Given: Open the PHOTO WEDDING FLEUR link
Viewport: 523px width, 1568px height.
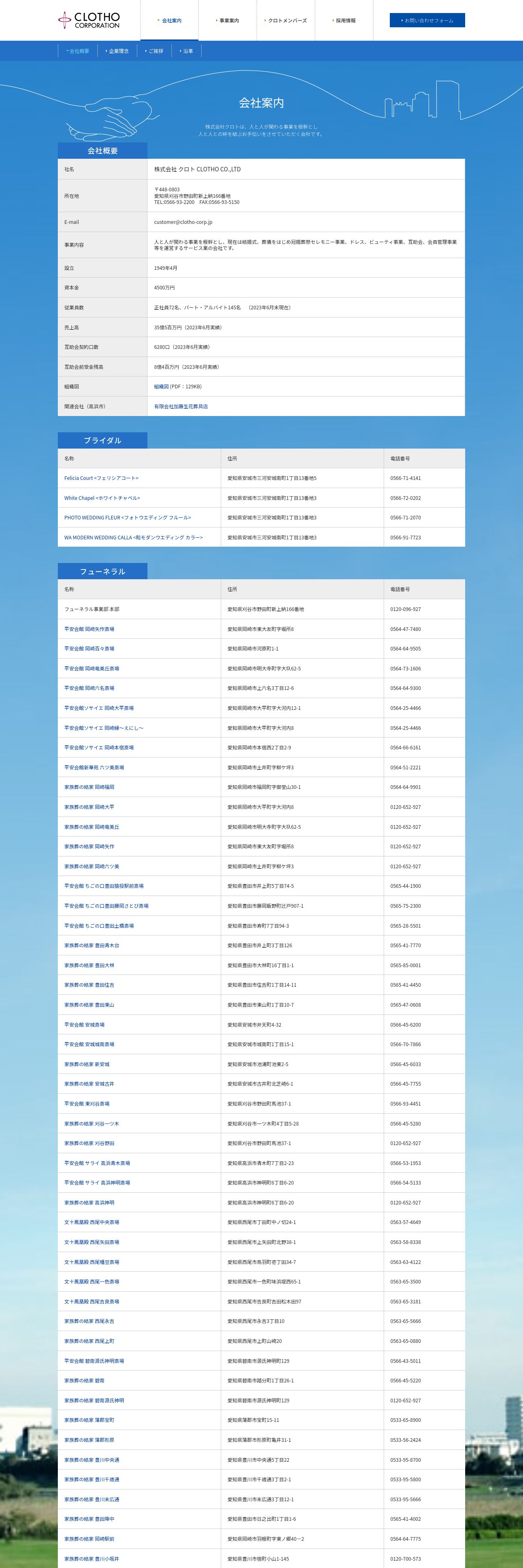Looking at the screenshot, I should [x=128, y=518].
